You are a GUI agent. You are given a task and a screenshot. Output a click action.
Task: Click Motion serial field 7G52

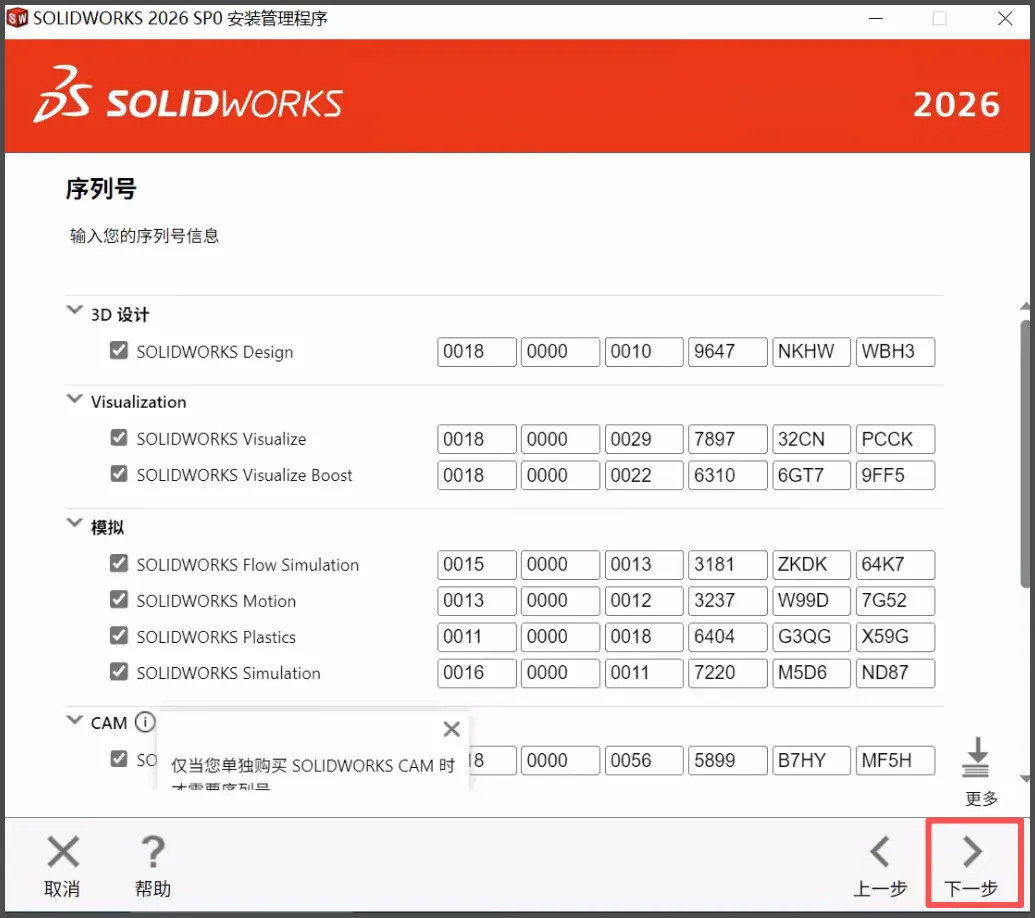tap(895, 601)
